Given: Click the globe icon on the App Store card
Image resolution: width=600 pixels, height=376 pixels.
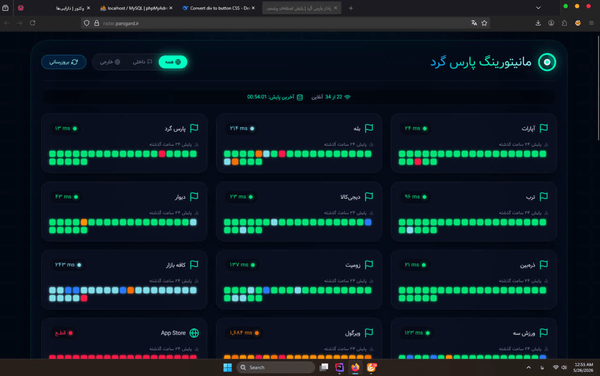Looking at the screenshot, I should pos(194,333).
